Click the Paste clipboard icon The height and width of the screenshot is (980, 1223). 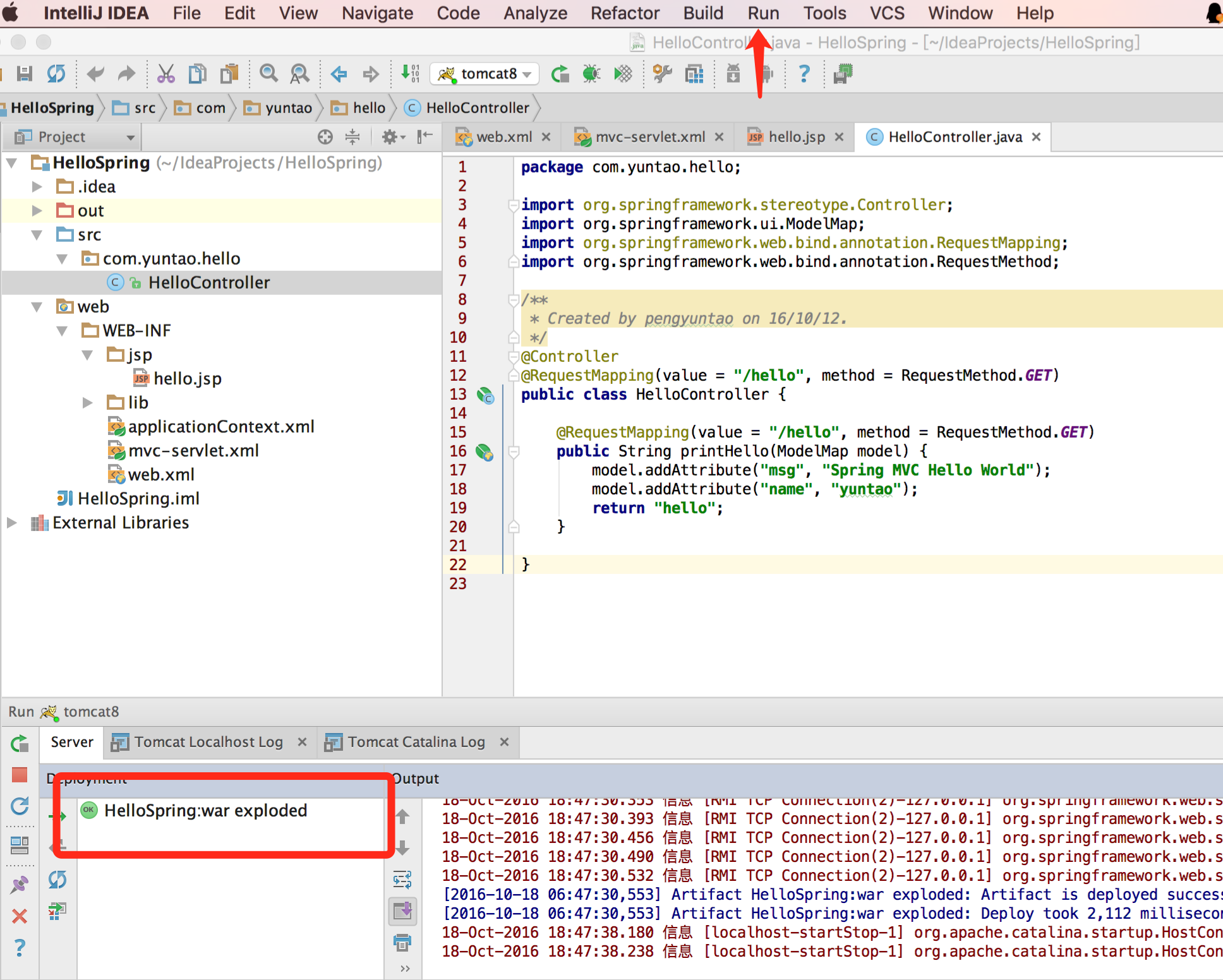[x=229, y=74]
